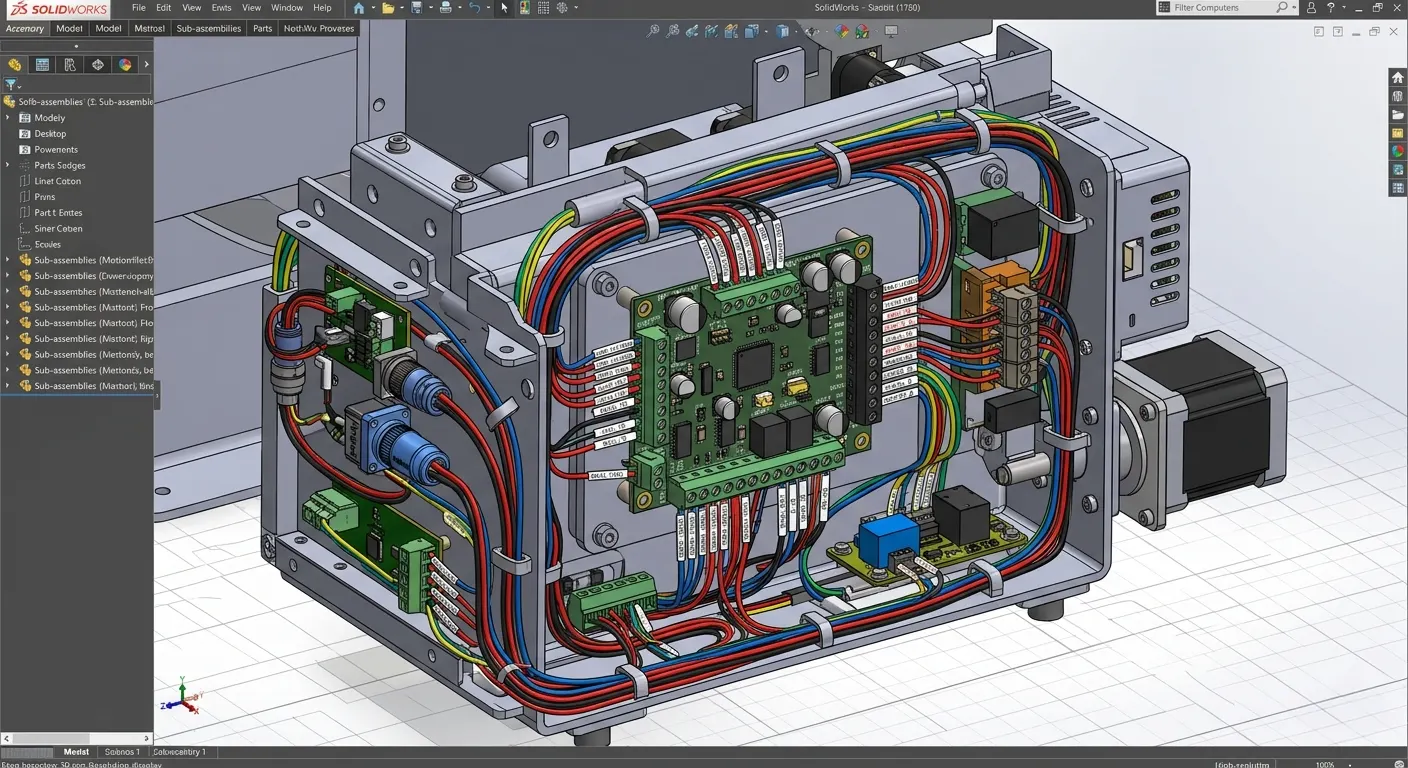Open the Help menu
Image resolution: width=1408 pixels, height=768 pixels.
click(322, 8)
